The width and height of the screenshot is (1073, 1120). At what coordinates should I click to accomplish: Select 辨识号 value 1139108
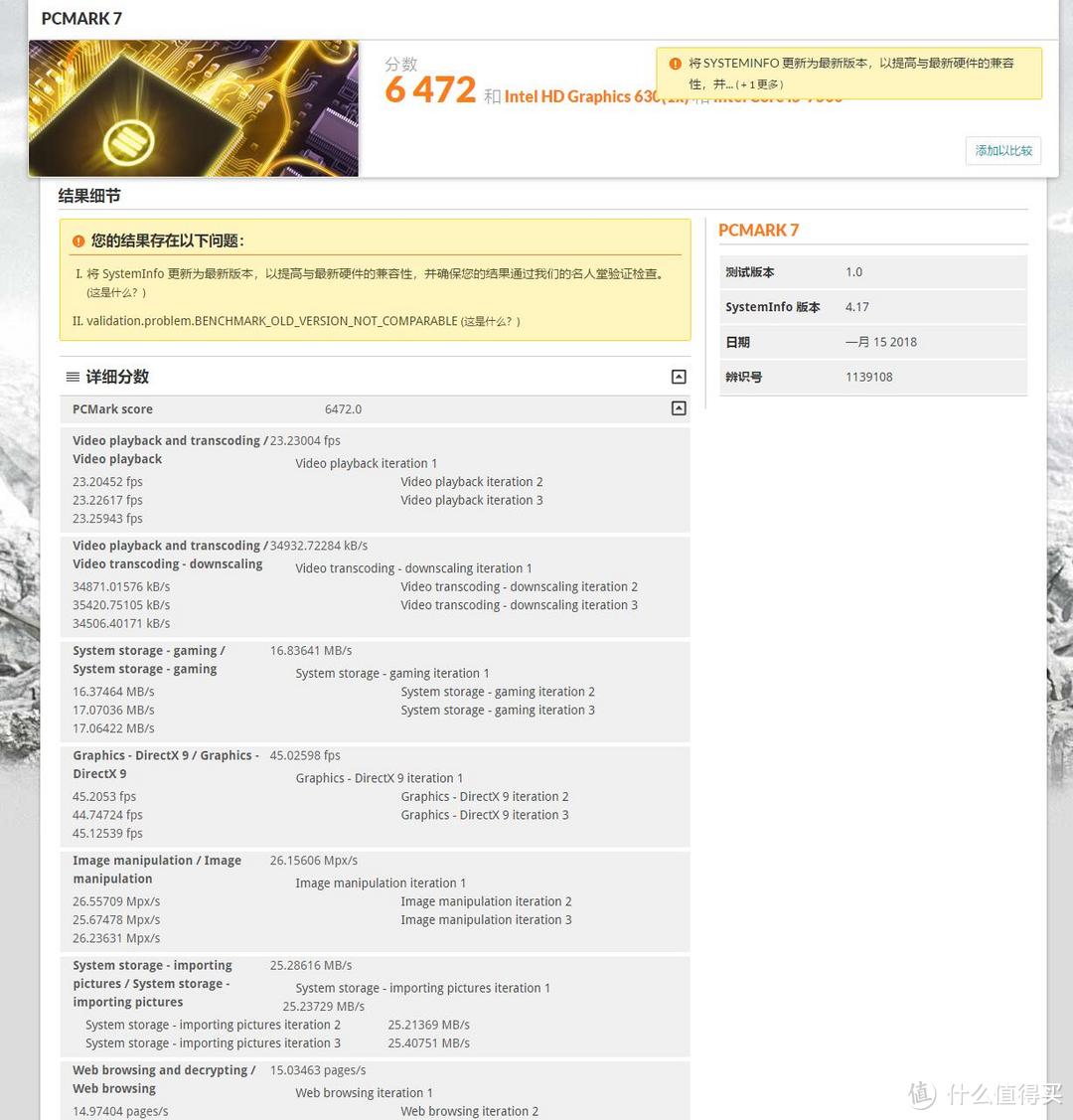click(x=868, y=378)
